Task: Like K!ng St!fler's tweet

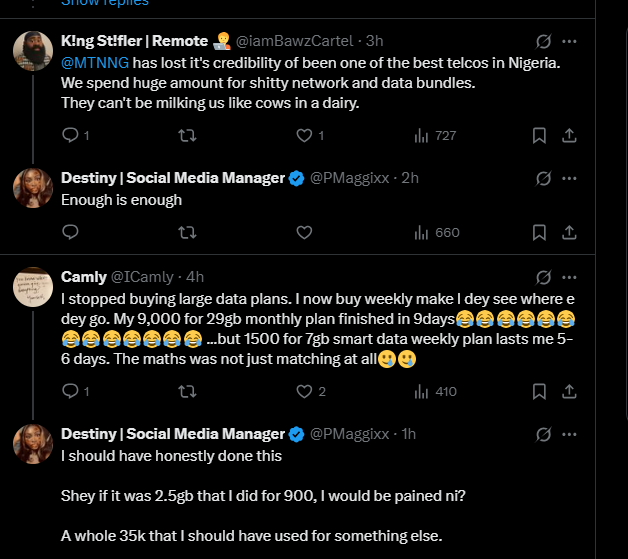Action: (304, 135)
